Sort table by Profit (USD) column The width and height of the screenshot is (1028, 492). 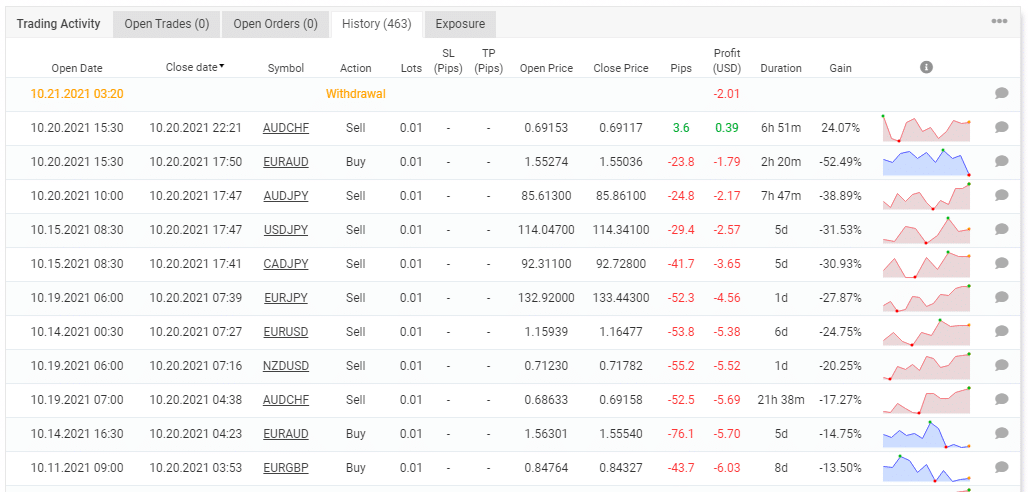(727, 60)
